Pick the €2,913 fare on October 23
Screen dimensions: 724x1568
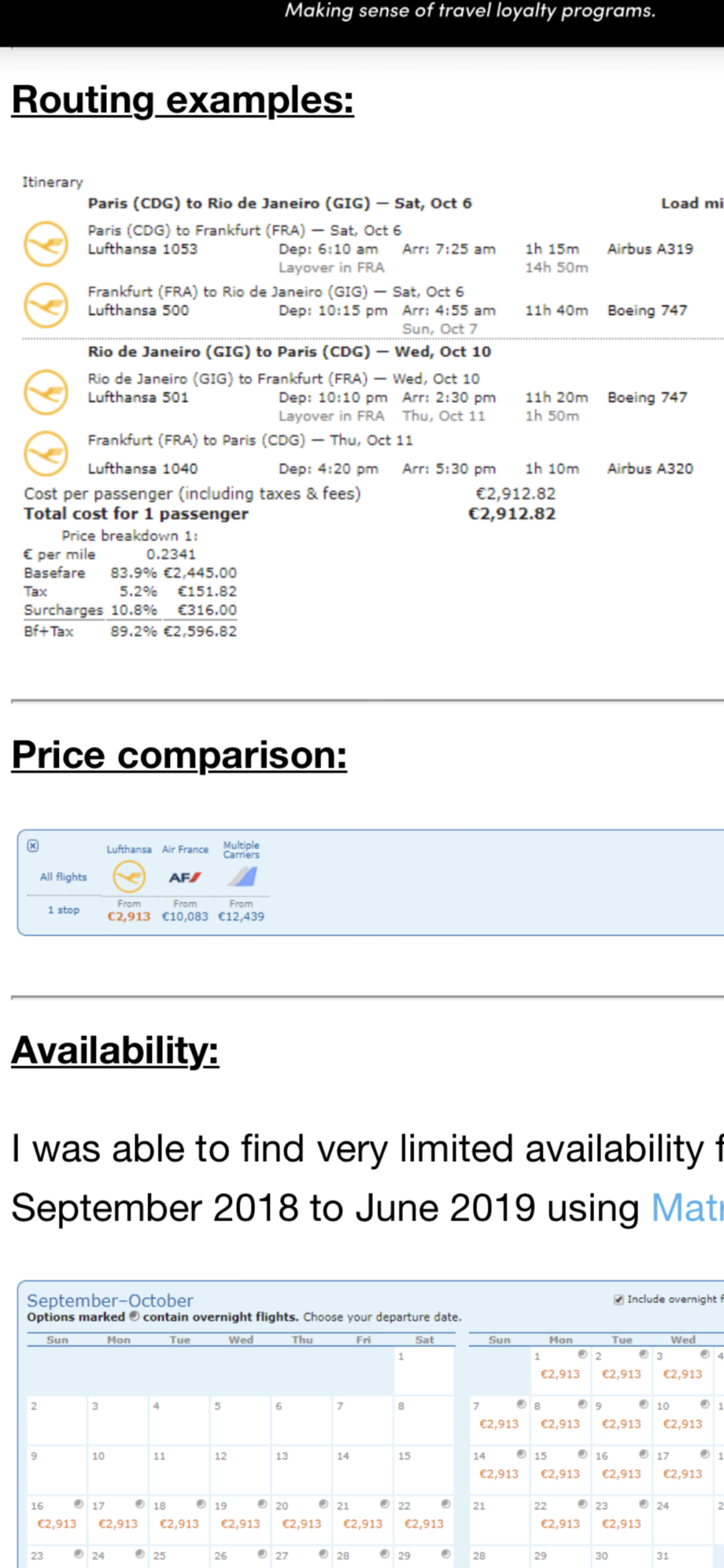coord(622,1524)
